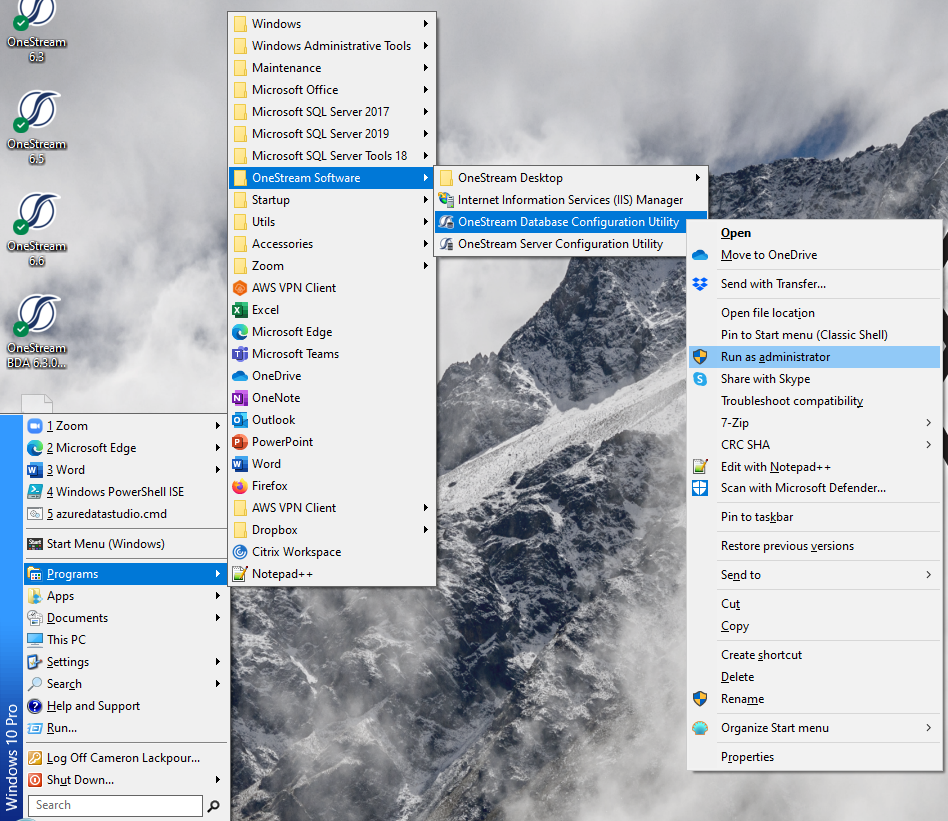Open the OneStream 6.5 desktop shortcut
The width and height of the screenshot is (948, 821).
(x=36, y=128)
